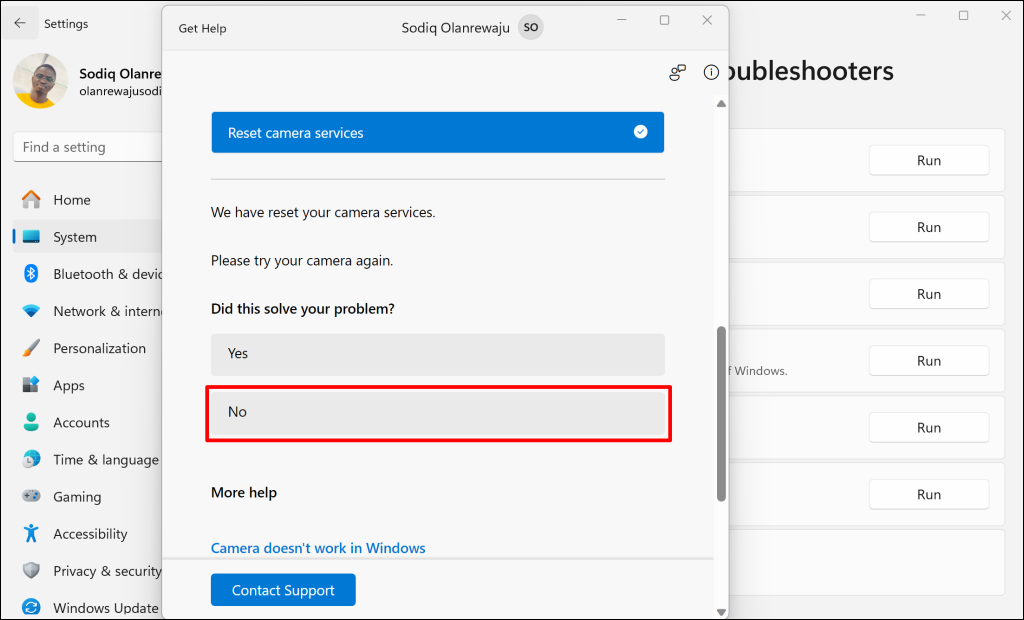
Task: Click the Apps sidebar icon
Action: pyautogui.click(x=31, y=385)
